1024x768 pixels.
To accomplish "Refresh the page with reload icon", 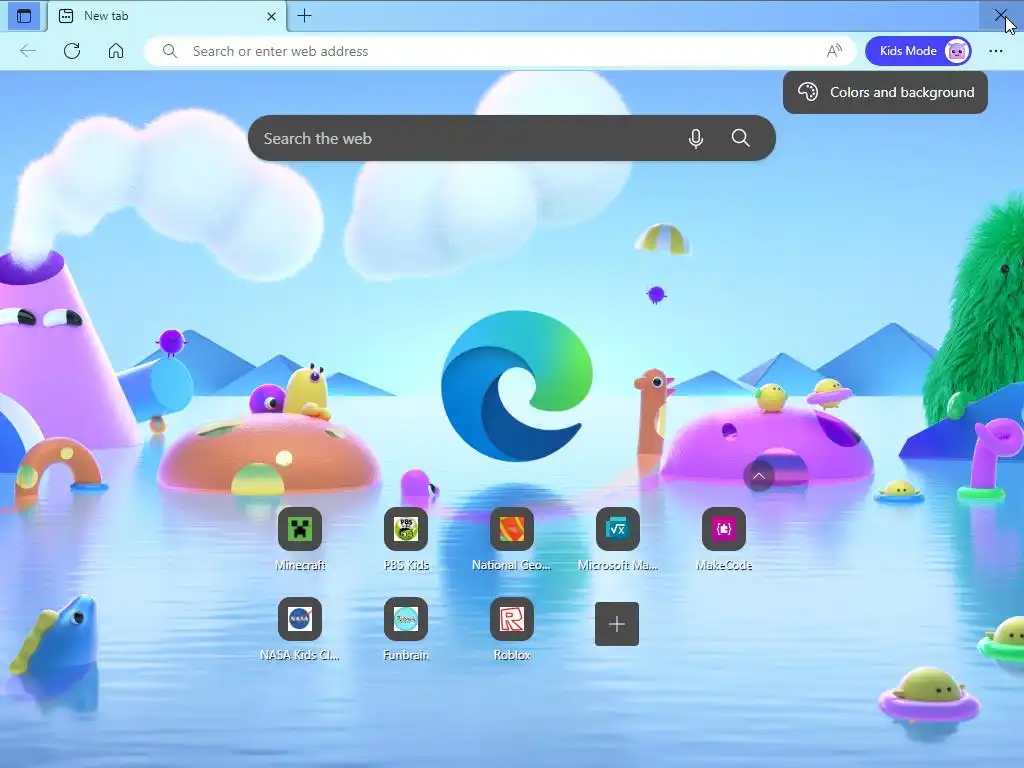I will click(x=72, y=51).
